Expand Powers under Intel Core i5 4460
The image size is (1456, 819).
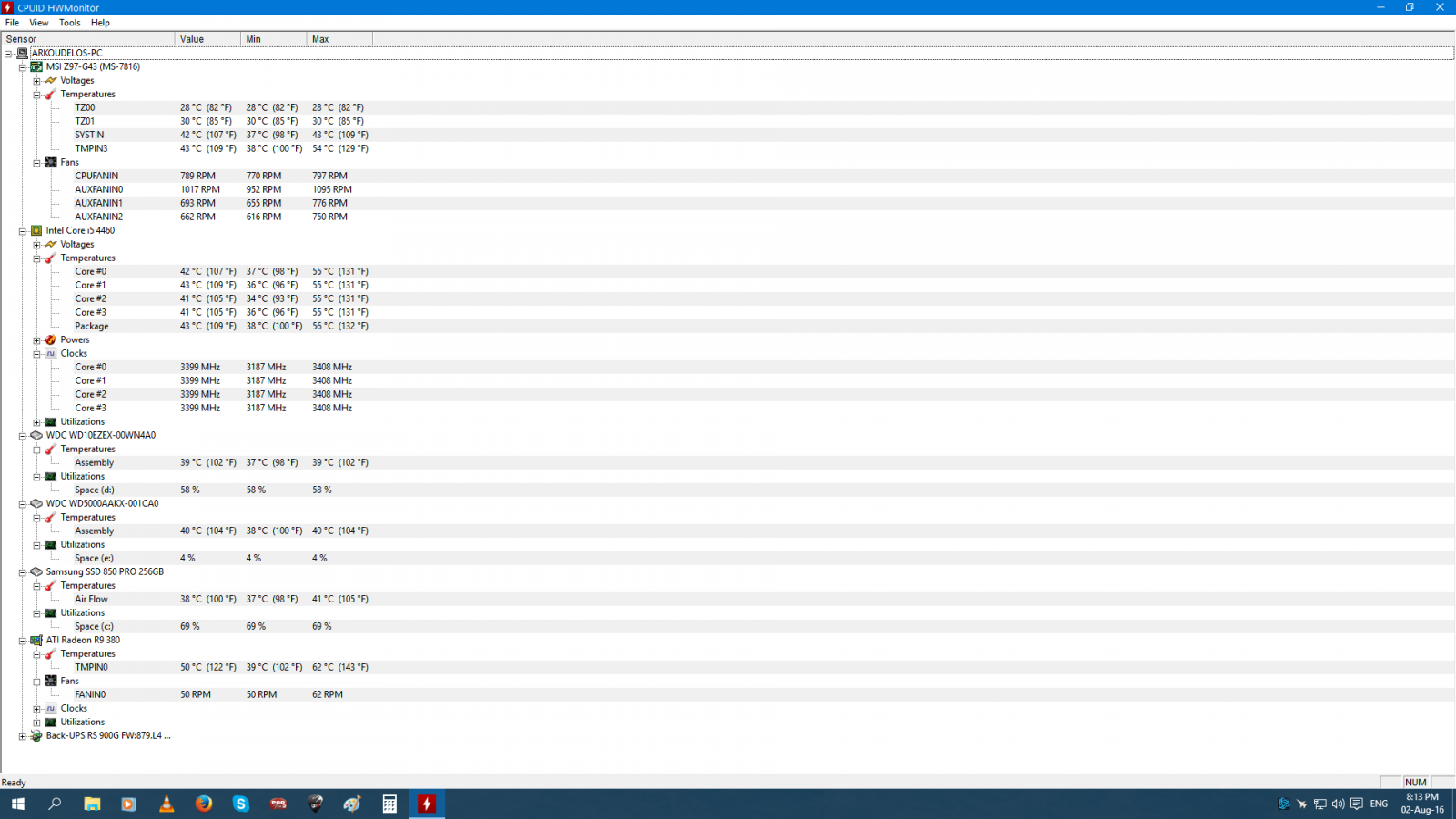[x=37, y=339]
